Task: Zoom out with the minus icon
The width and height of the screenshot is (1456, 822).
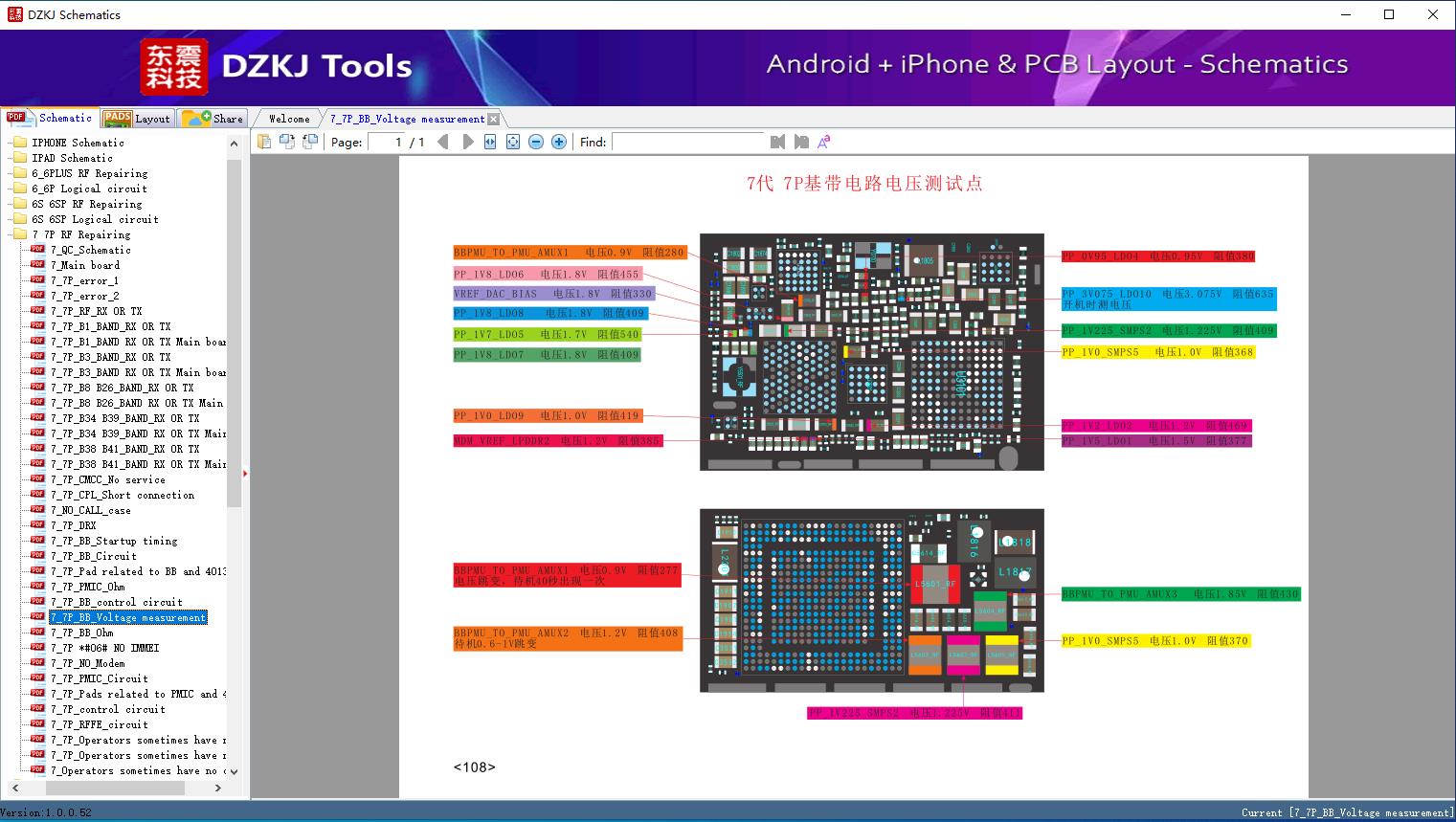Action: coord(536,142)
